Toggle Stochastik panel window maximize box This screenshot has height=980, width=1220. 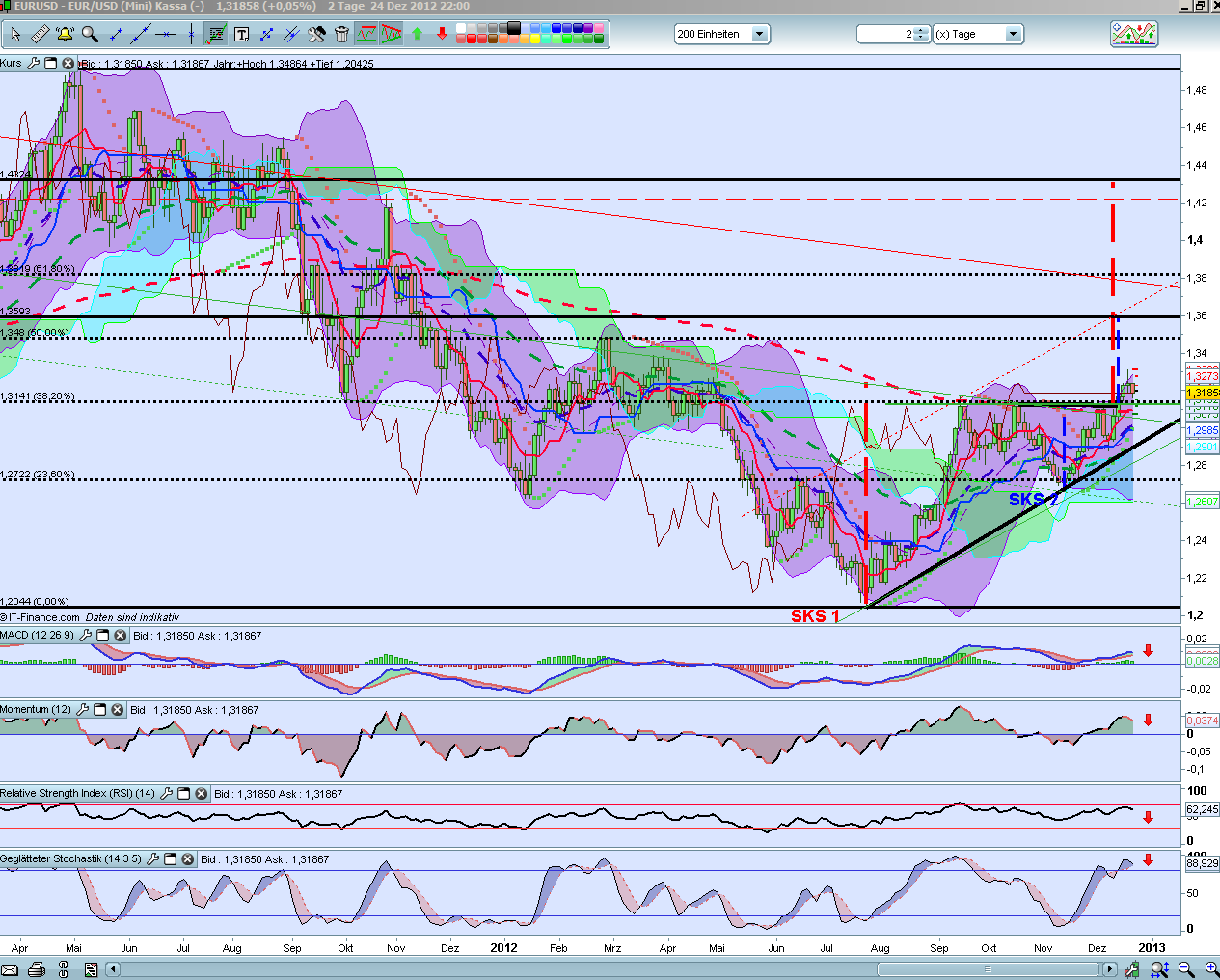[x=171, y=858]
